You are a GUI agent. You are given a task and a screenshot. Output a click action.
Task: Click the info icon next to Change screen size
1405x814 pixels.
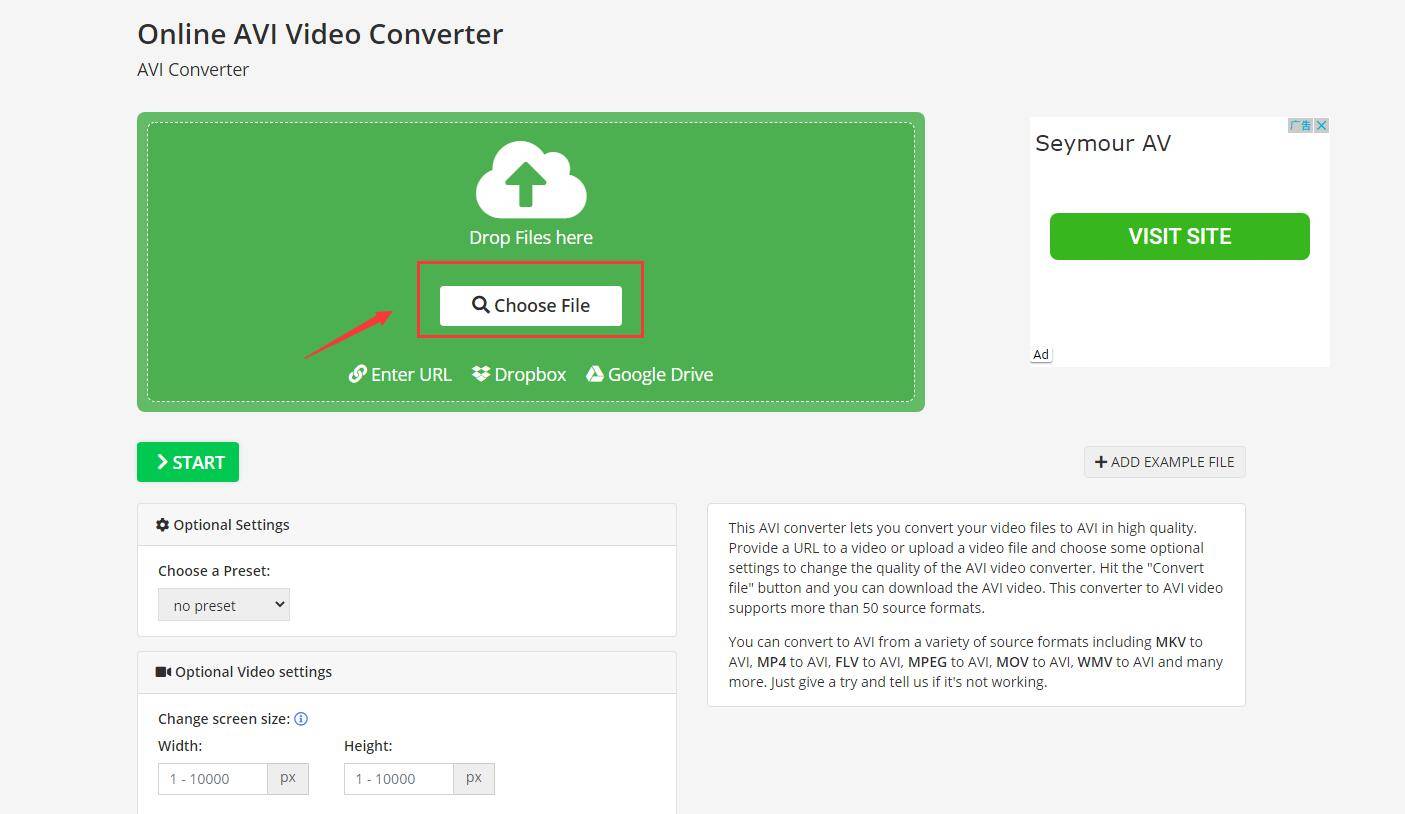(x=301, y=719)
